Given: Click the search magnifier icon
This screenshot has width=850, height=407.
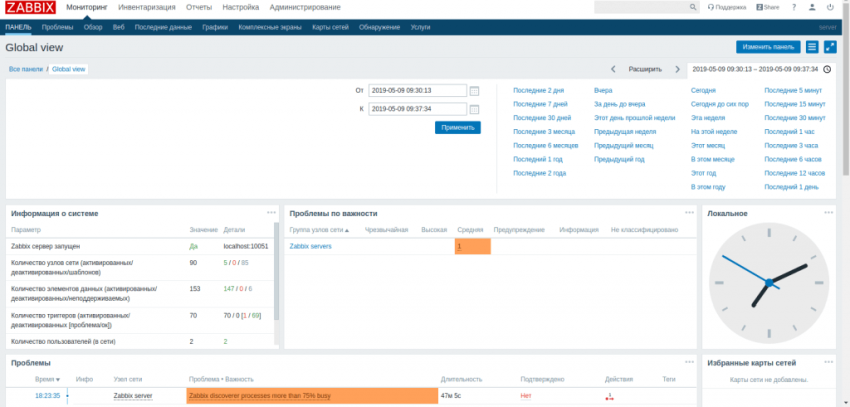Looking at the screenshot, I should pos(693,8).
